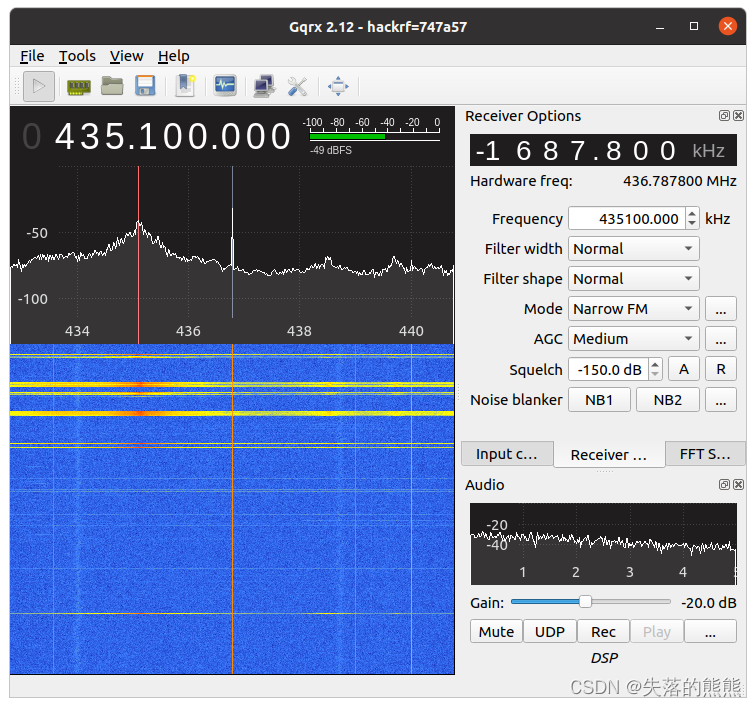Click the 438 frequency axis label
This screenshot has width=756, height=707.
pyautogui.click(x=299, y=331)
